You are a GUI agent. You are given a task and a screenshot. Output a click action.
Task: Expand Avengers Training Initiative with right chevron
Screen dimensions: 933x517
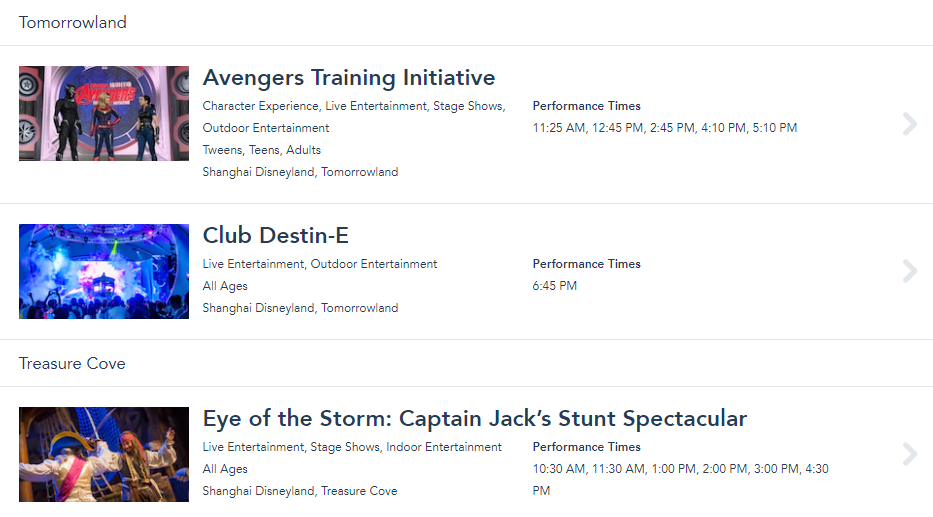tap(909, 124)
